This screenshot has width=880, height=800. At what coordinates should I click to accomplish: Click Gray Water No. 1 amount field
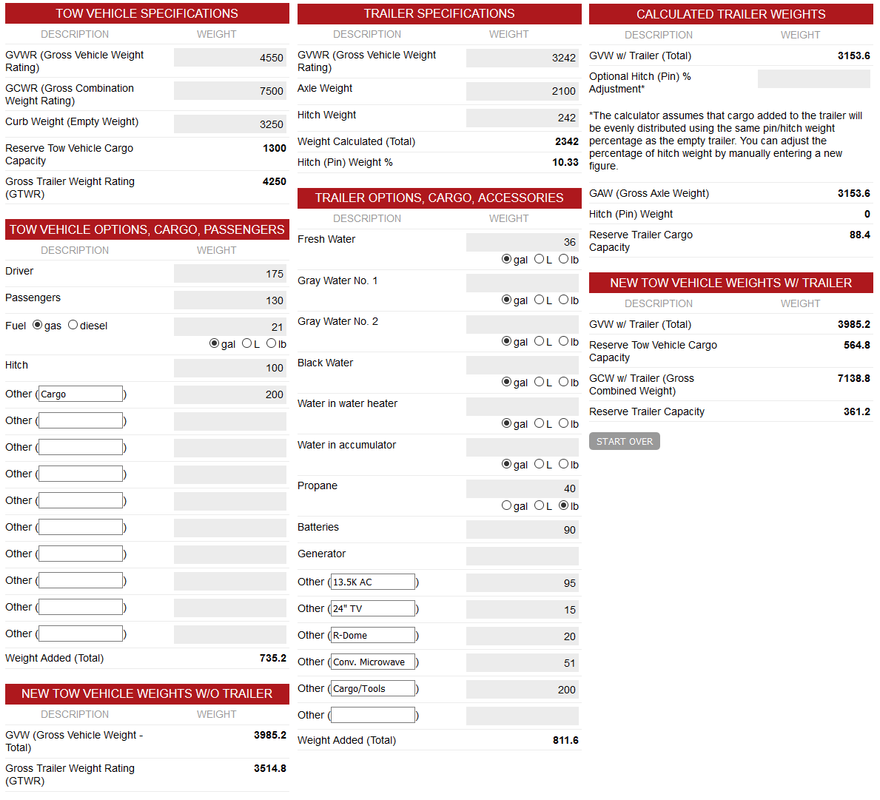pos(522,284)
